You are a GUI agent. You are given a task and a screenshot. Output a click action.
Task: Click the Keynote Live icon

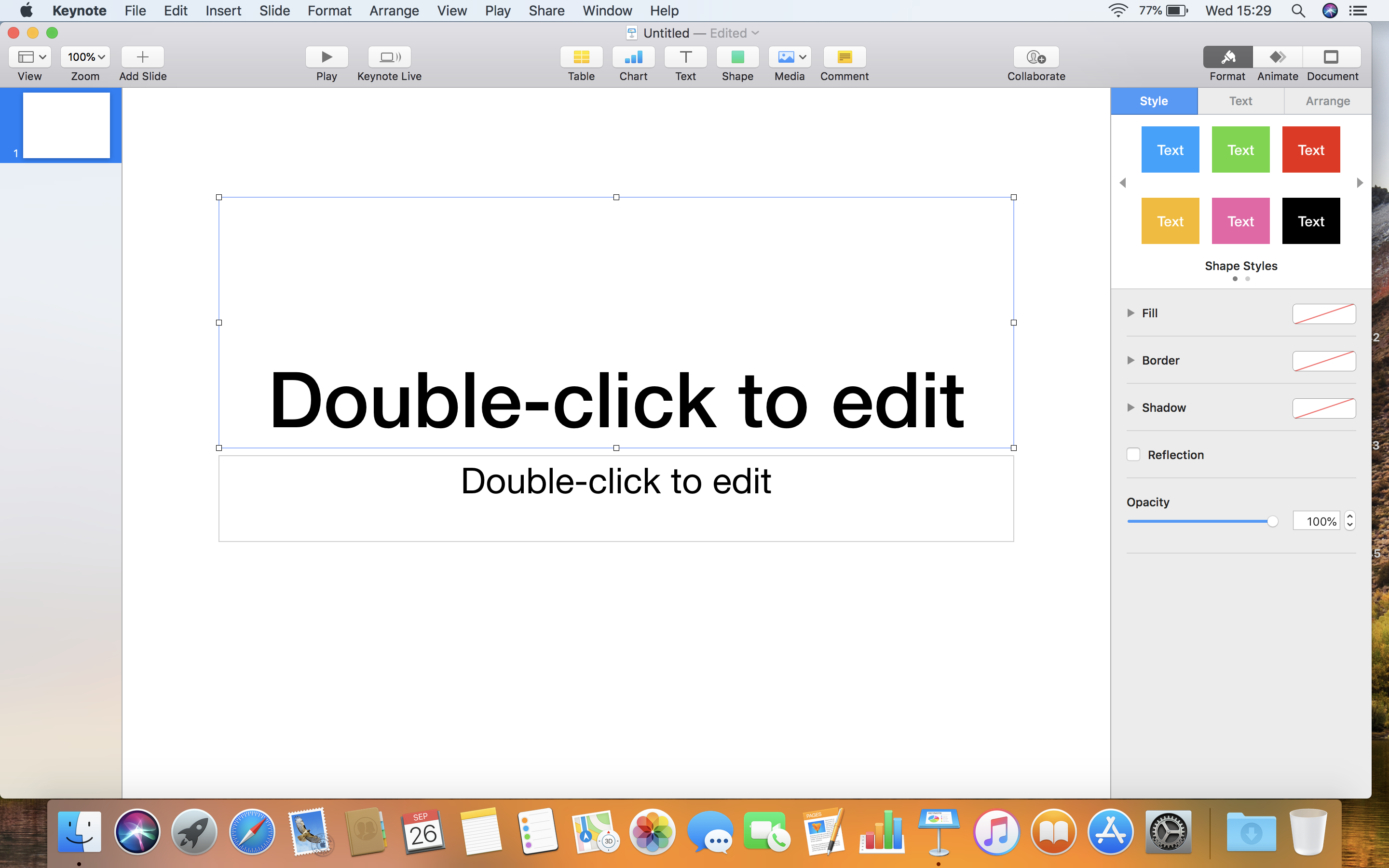point(389,57)
